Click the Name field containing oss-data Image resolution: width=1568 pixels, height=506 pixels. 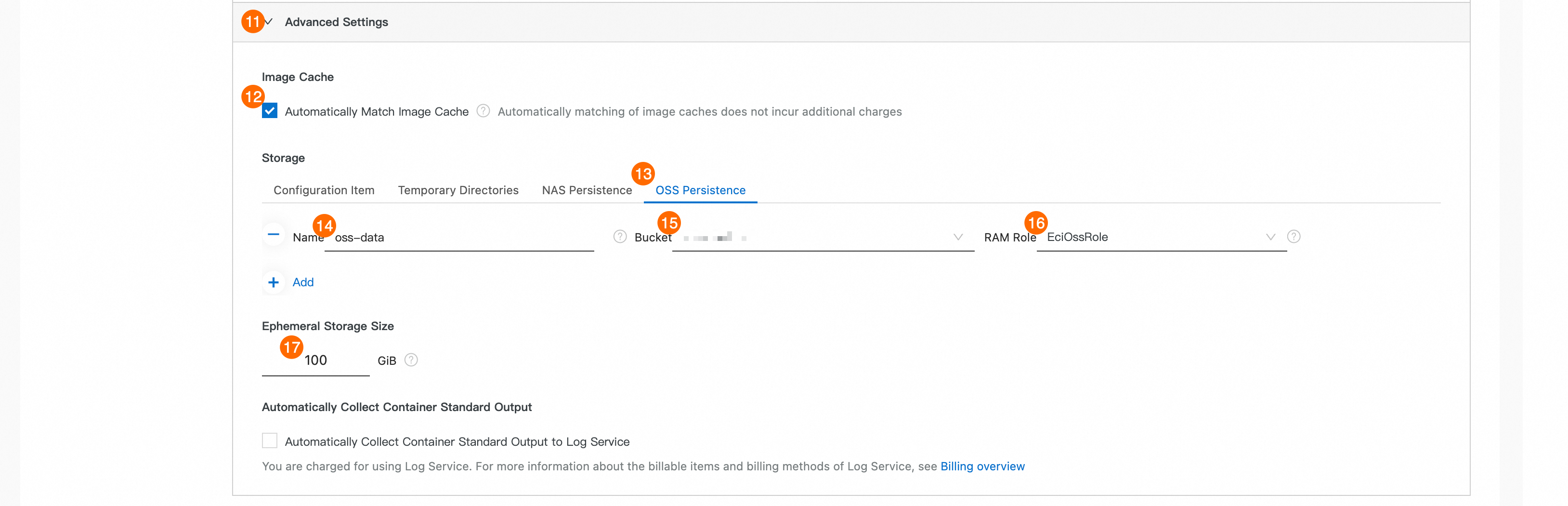tap(463, 238)
